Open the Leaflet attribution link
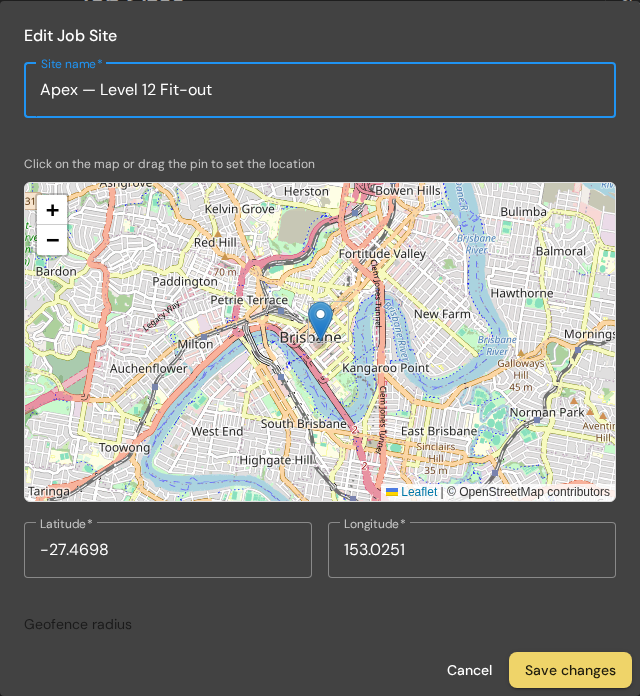This screenshot has height=696, width=640. point(419,492)
